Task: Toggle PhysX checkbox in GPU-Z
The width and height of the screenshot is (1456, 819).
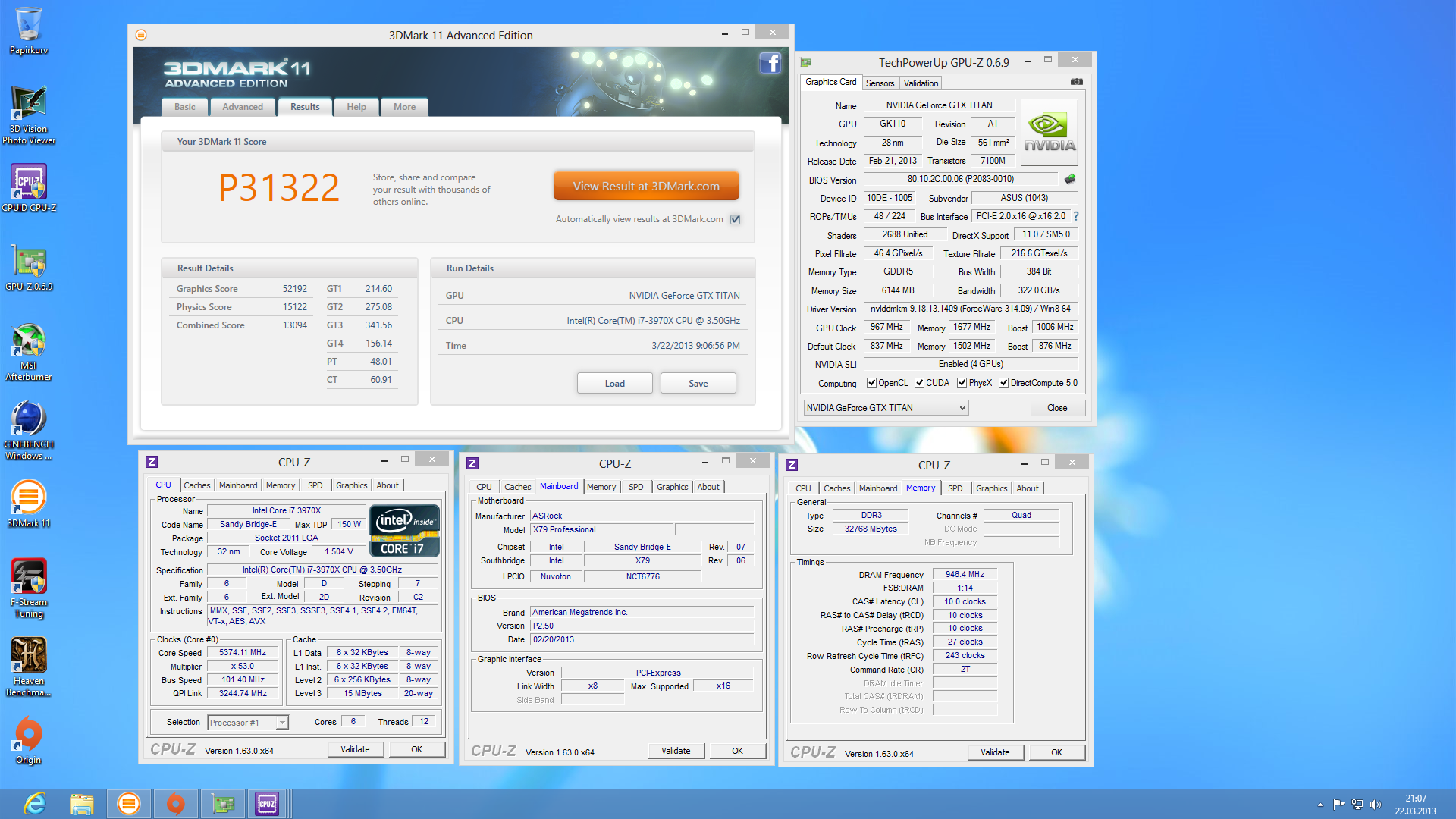Action: coord(962,383)
